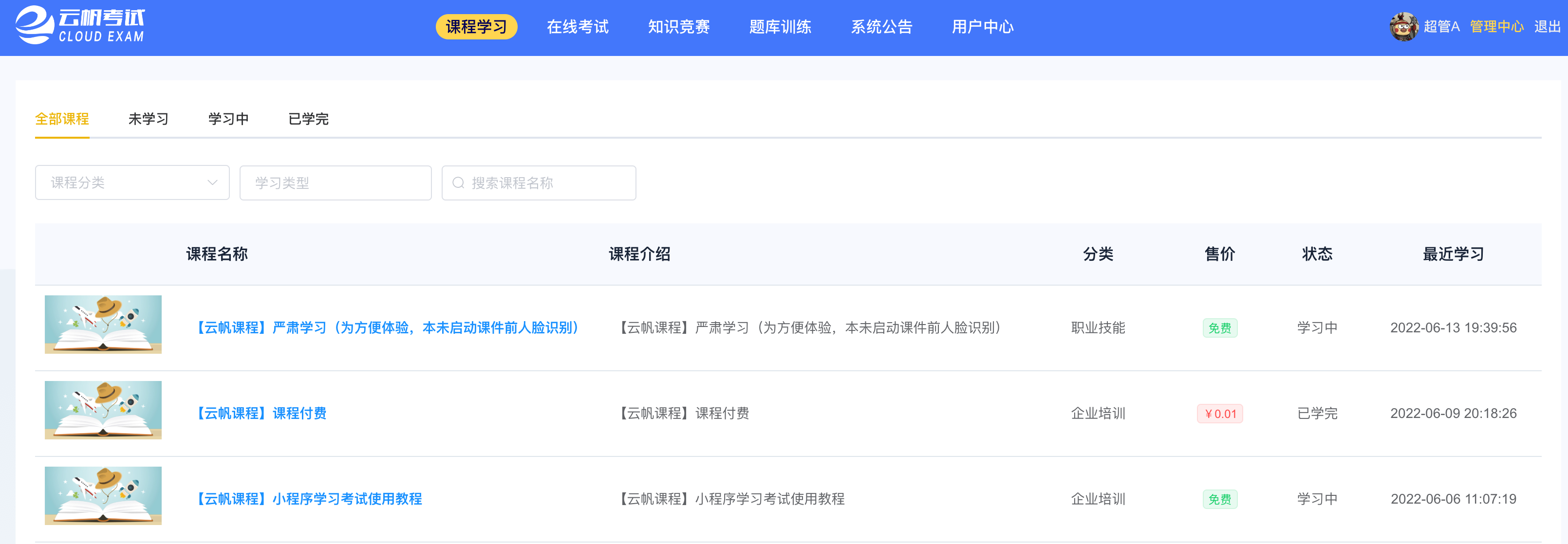Click the 最近学习 column header
Viewport: 1568px width, 544px height.
click(x=1453, y=254)
